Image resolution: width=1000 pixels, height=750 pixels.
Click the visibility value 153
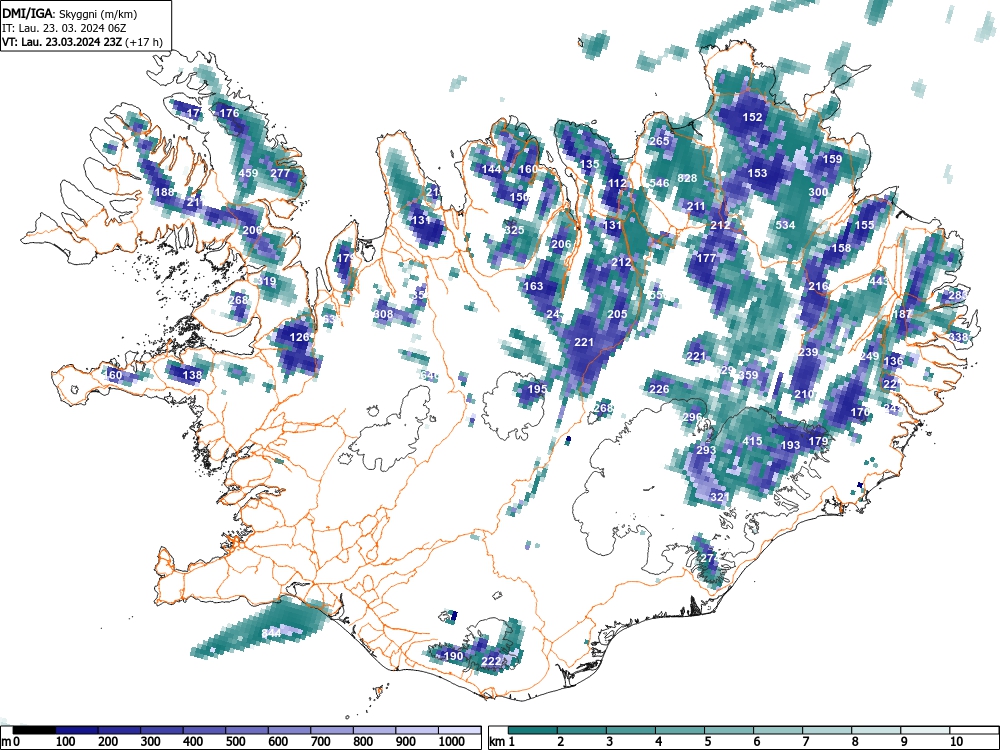coord(757,173)
